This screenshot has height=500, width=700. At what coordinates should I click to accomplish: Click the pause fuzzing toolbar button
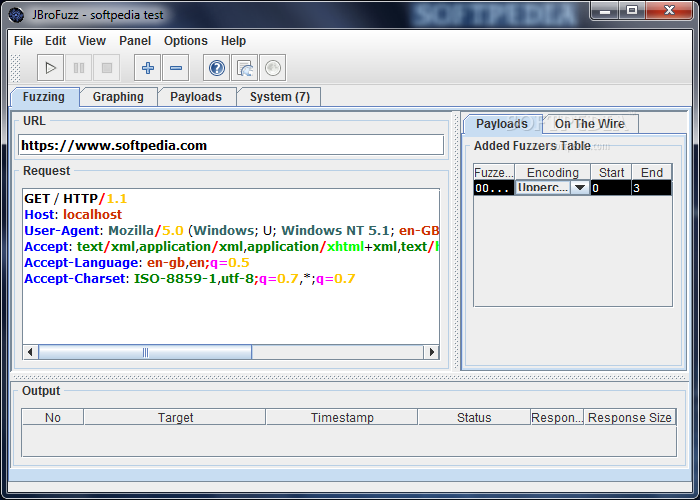[x=79, y=68]
